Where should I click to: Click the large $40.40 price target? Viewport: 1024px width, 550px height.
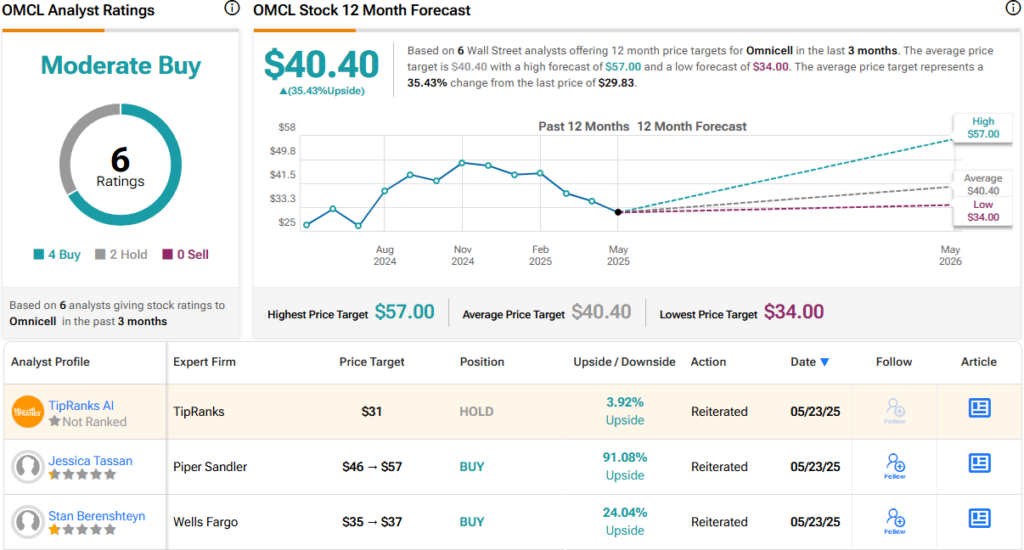(x=321, y=65)
